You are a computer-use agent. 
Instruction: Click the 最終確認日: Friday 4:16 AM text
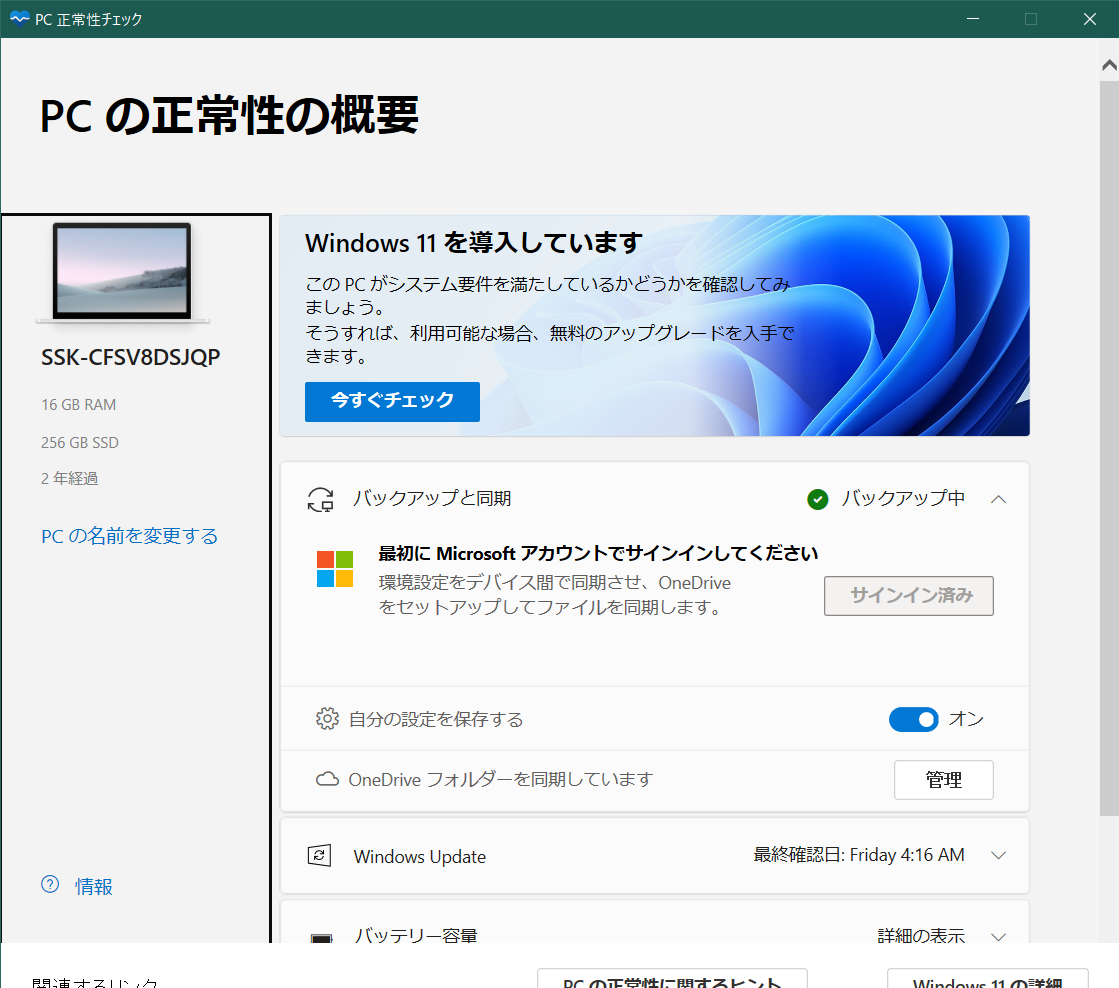pos(859,855)
